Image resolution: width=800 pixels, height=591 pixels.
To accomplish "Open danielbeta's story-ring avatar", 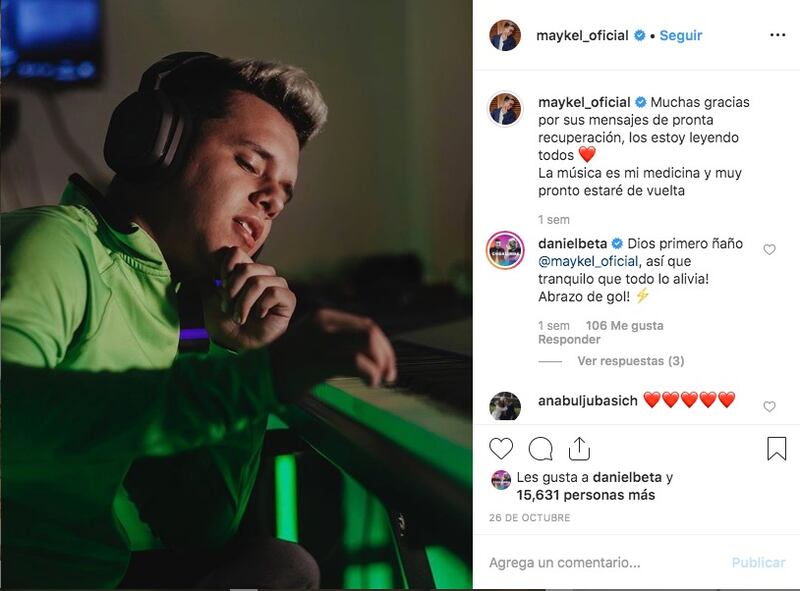I will 505,250.
